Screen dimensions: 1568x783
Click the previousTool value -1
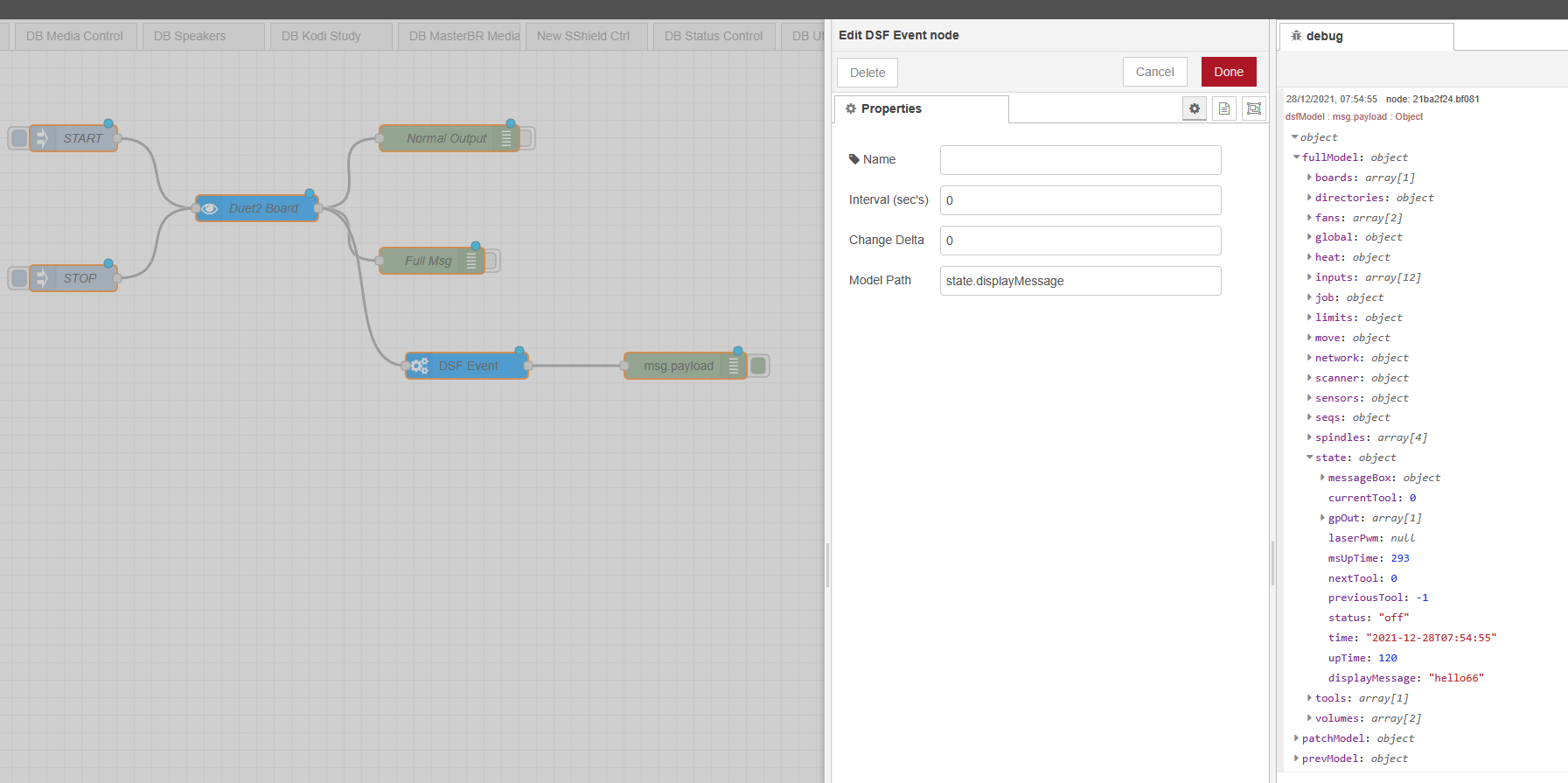pos(1422,598)
